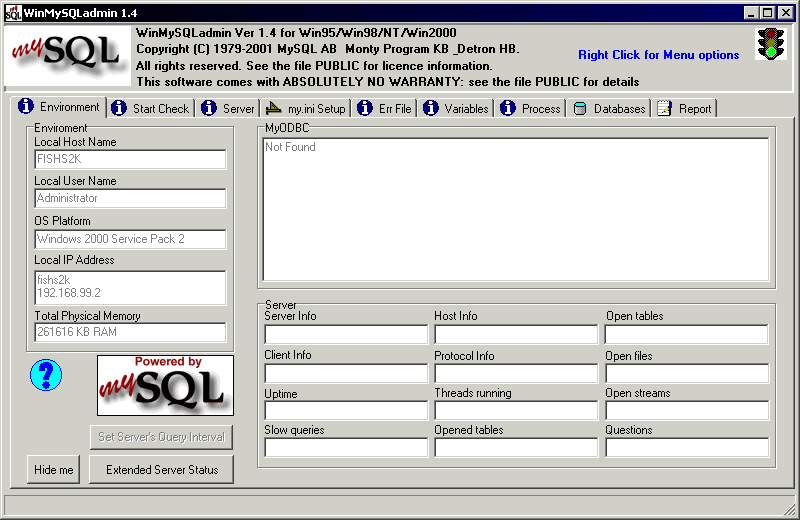This screenshot has width=800, height=520.
Task: Click the Hide me button
Action: [54, 469]
